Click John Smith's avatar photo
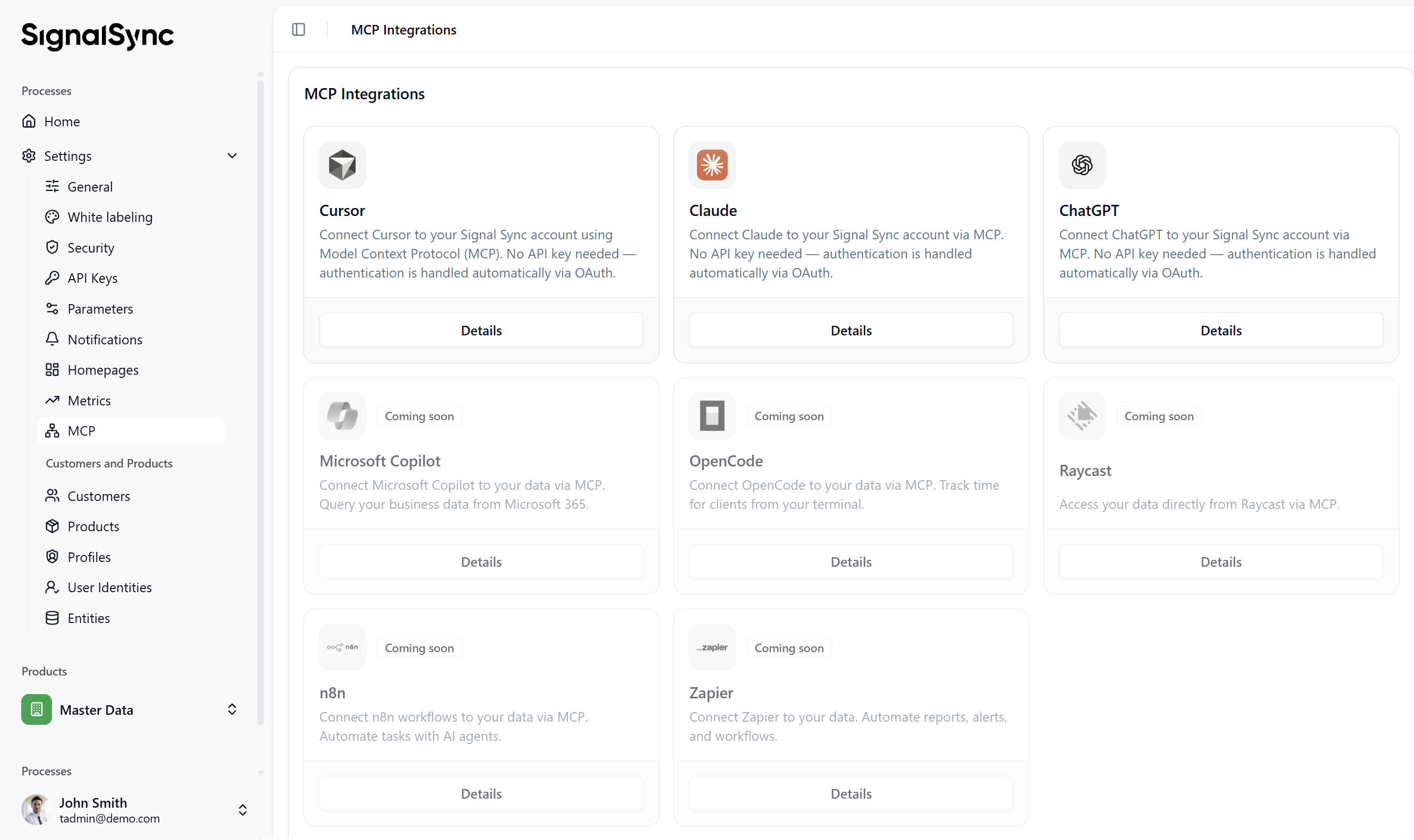This screenshot has height=840, width=1414. [x=37, y=810]
